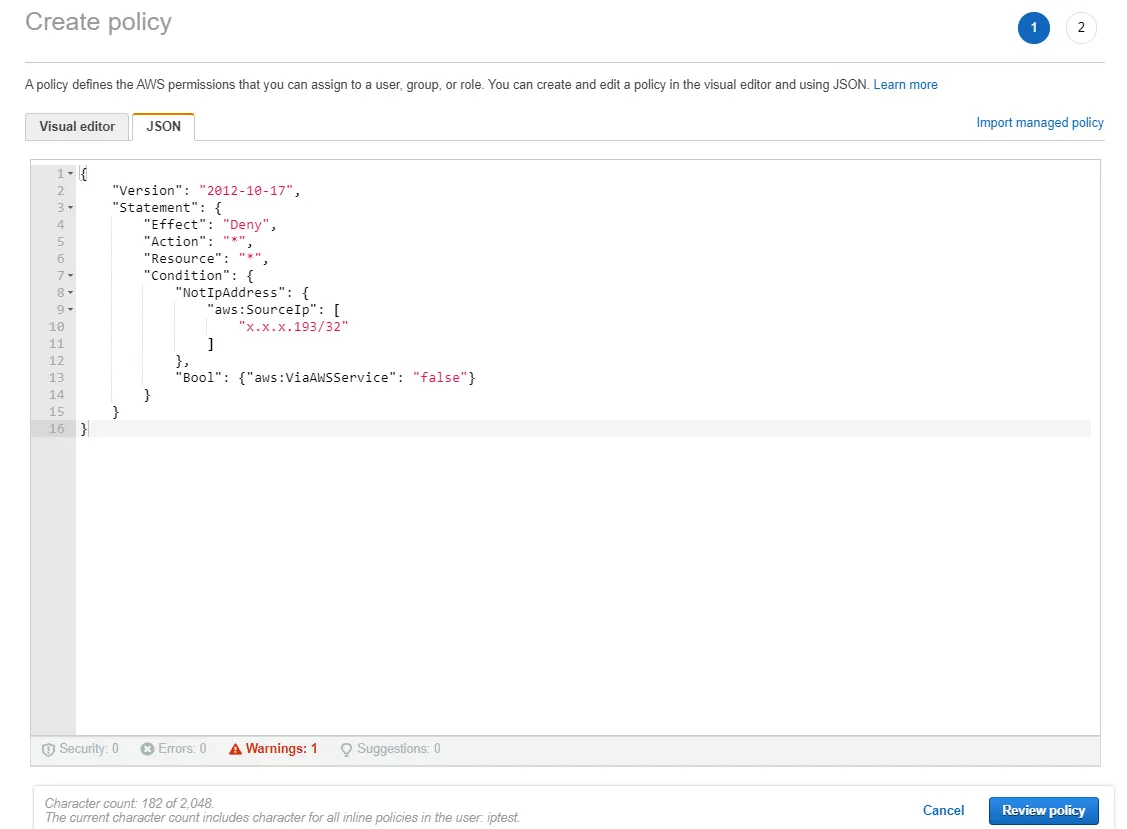Collapse the root object fold arrow on line 1
Image resolution: width=1127 pixels, height=829 pixels.
tap(71, 174)
